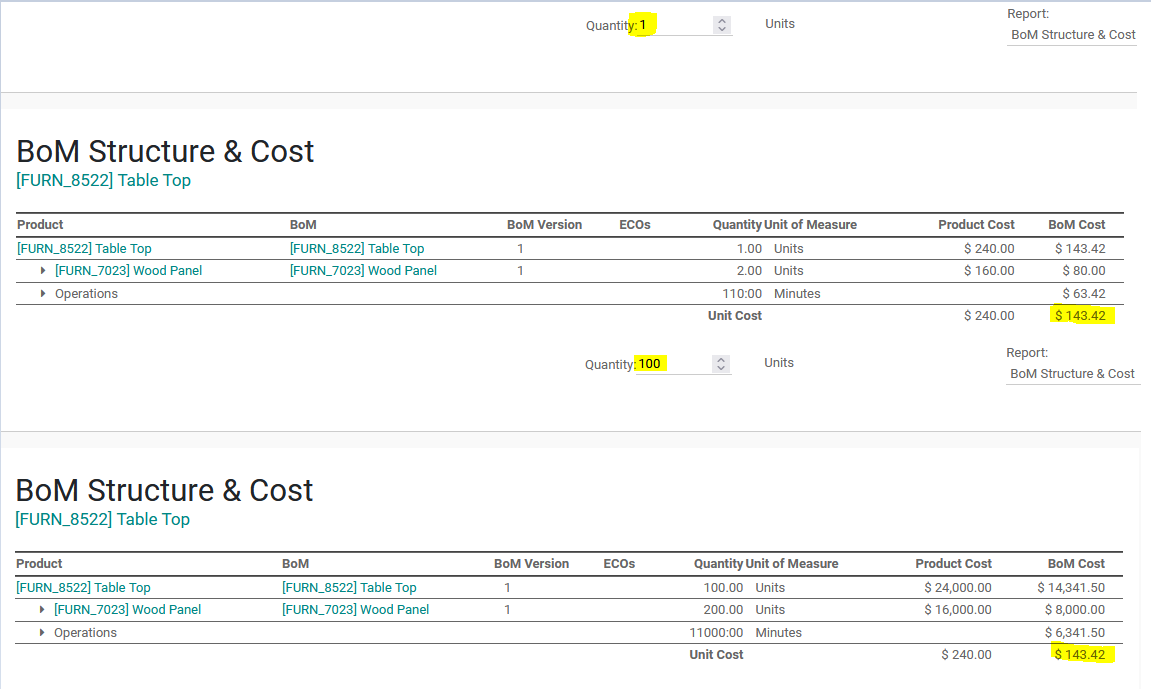This screenshot has height=689, width=1151.
Task: Open Table Top BoM link in 100.00 Units row
Action: pyautogui.click(x=349, y=588)
